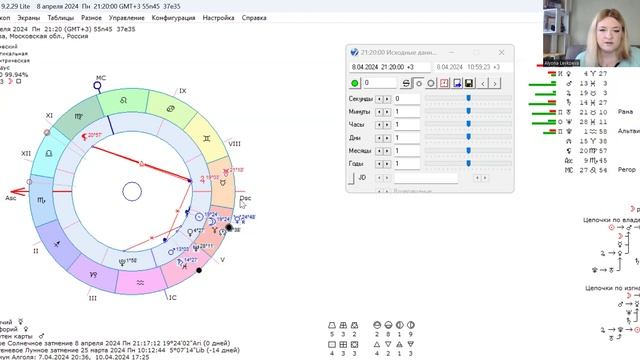Click the MC marker at the top of the chart

(97, 86)
